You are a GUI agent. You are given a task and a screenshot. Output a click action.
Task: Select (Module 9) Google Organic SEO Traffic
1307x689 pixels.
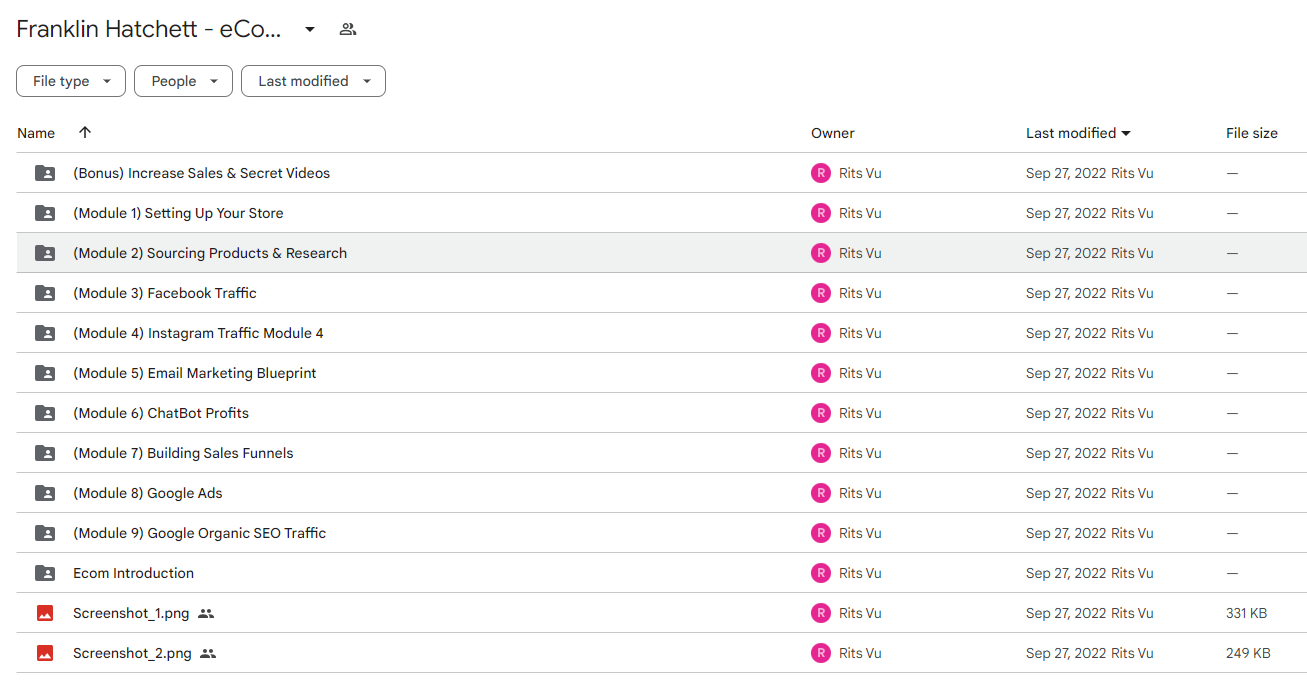(200, 533)
